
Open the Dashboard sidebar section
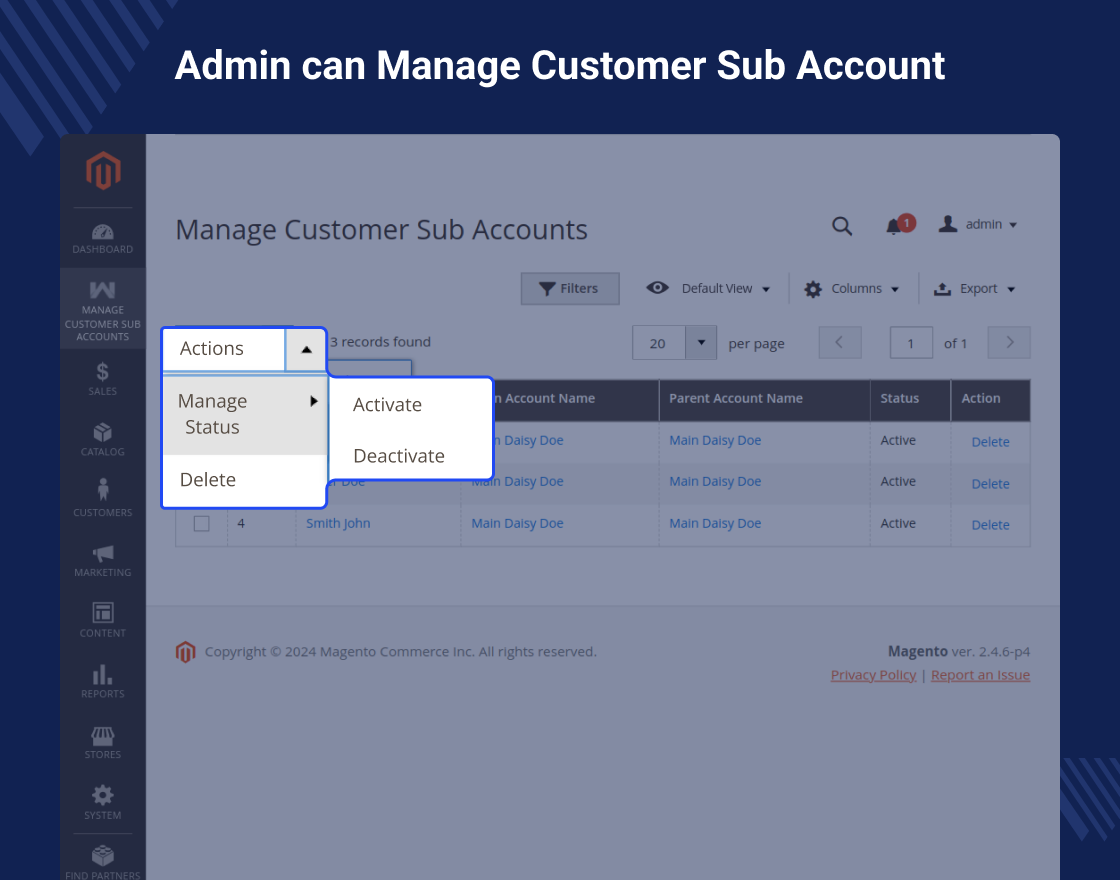coord(103,239)
